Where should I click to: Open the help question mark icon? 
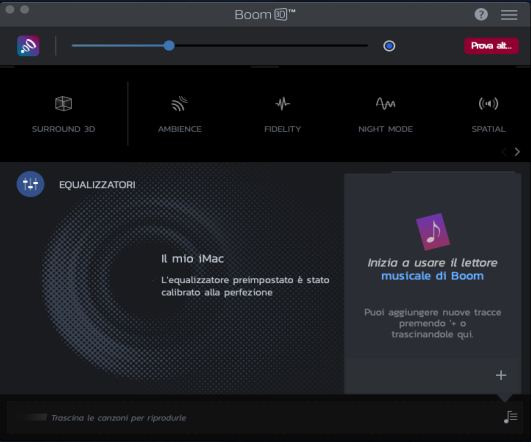481,14
